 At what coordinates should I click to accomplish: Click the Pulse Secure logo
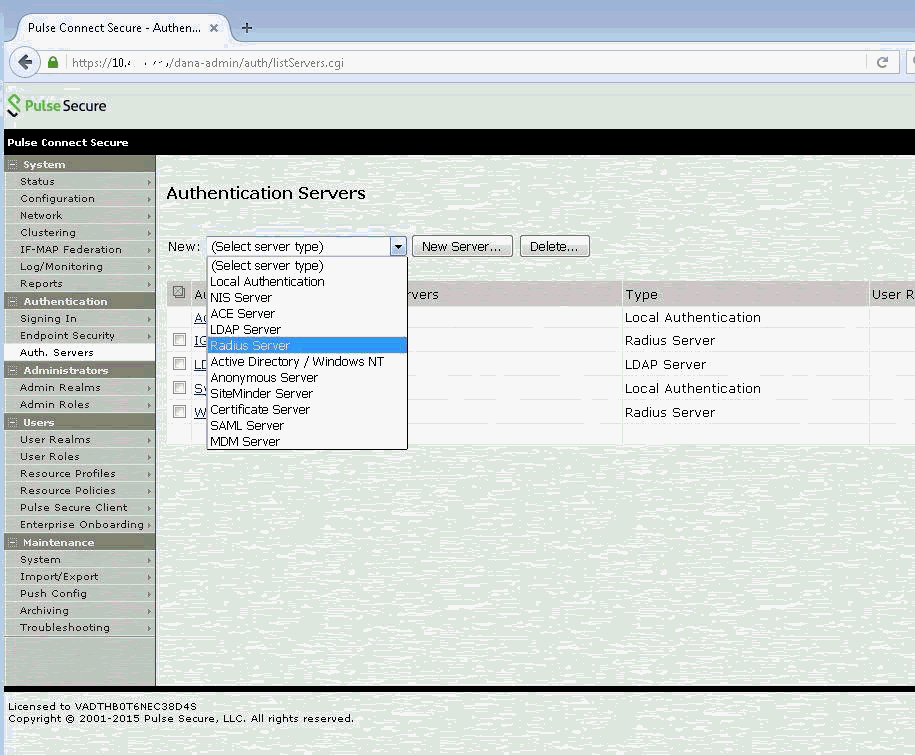(57, 106)
